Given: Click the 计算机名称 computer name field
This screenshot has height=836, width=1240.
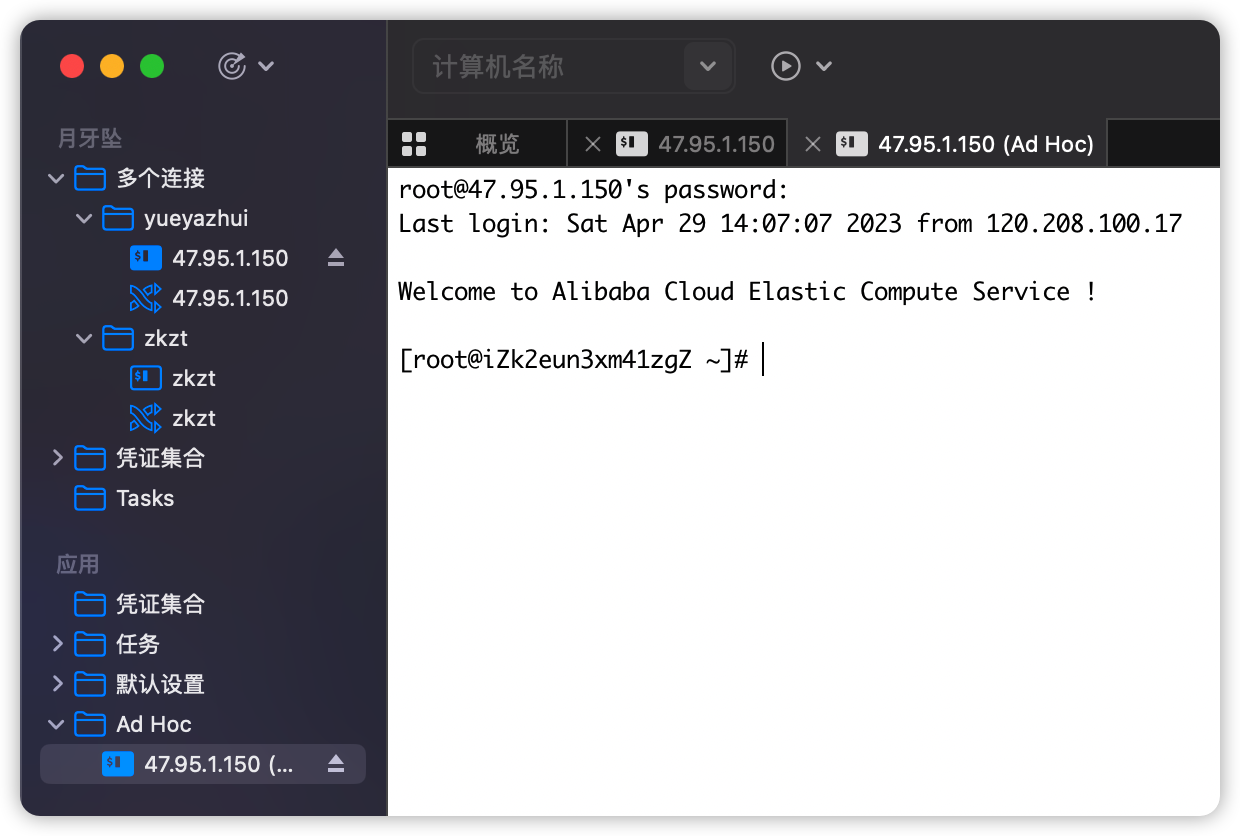Looking at the screenshot, I should pyautogui.click(x=550, y=66).
